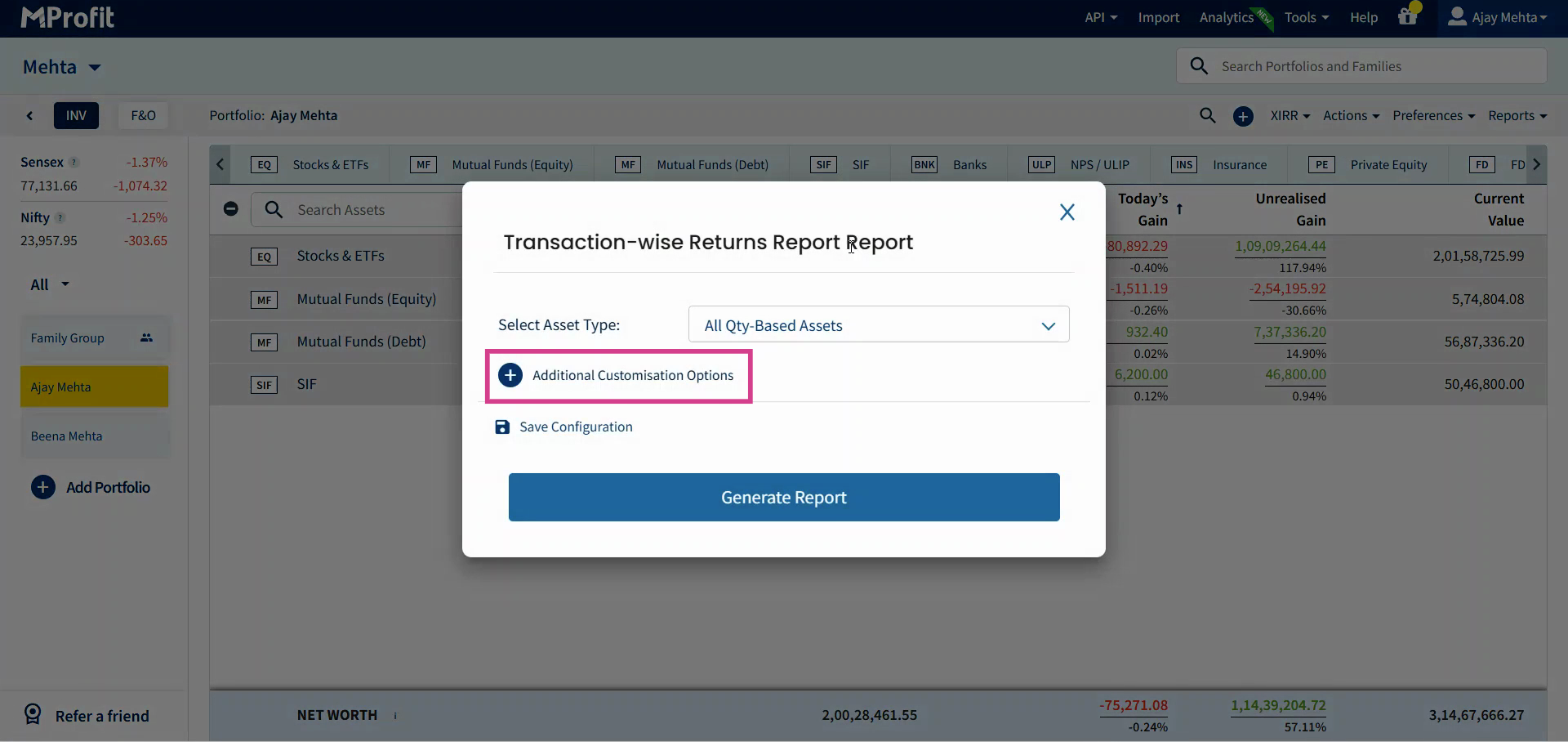
Task: Click the Save Configuration link
Action: click(x=576, y=427)
